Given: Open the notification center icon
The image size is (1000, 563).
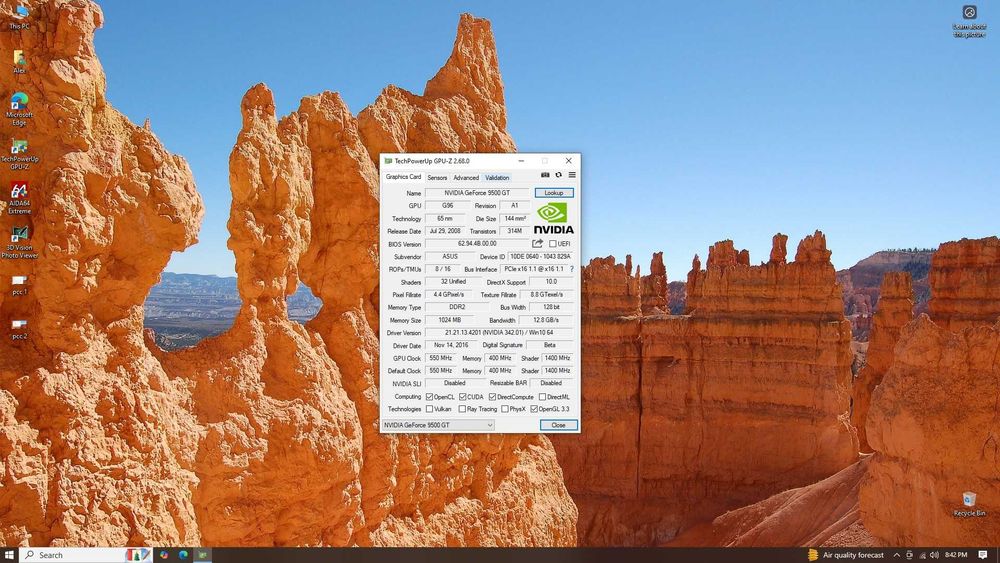Looking at the screenshot, I should 983,555.
